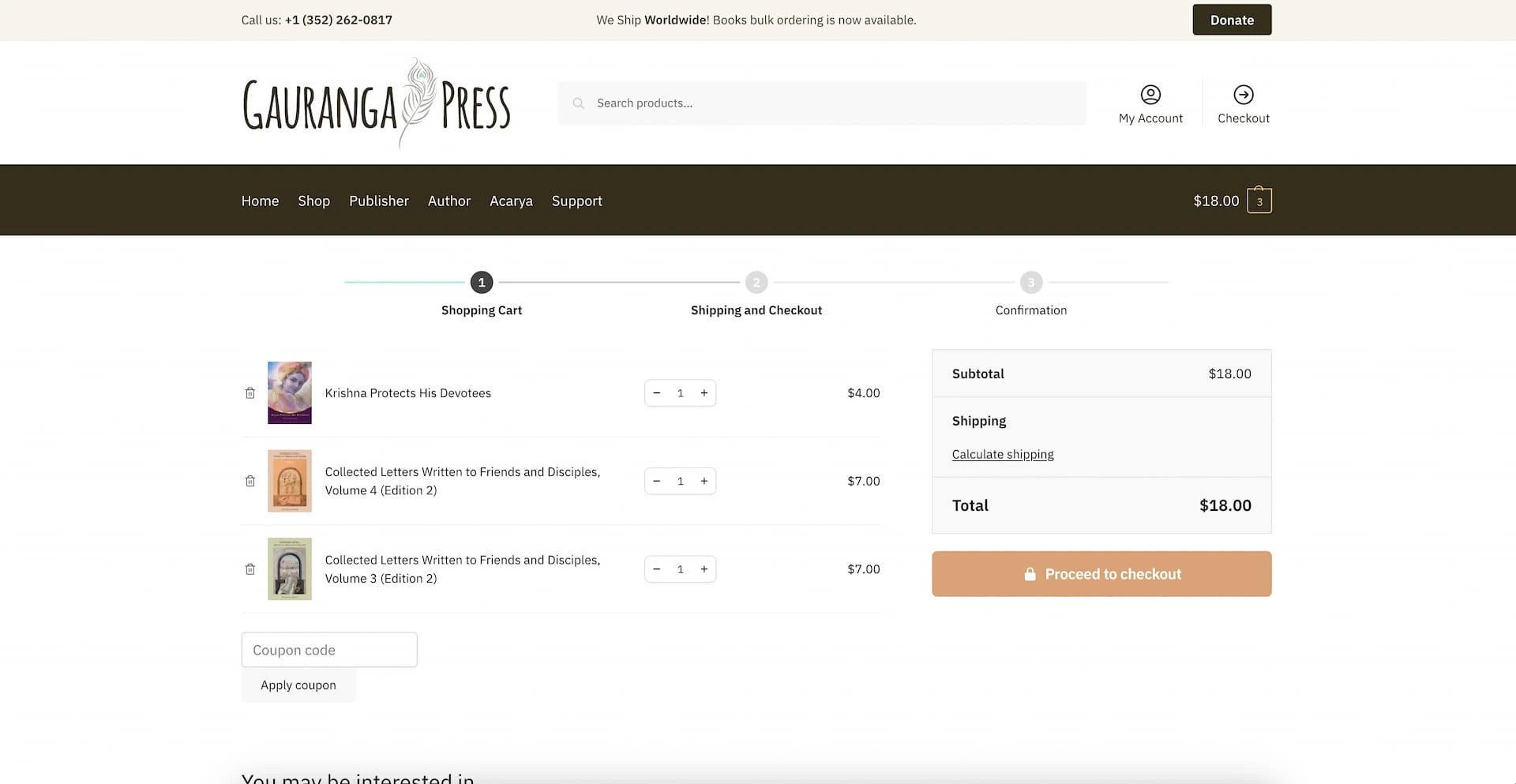Expand the Calculate shipping link
Viewport: 1516px width, 784px height.
1003,454
